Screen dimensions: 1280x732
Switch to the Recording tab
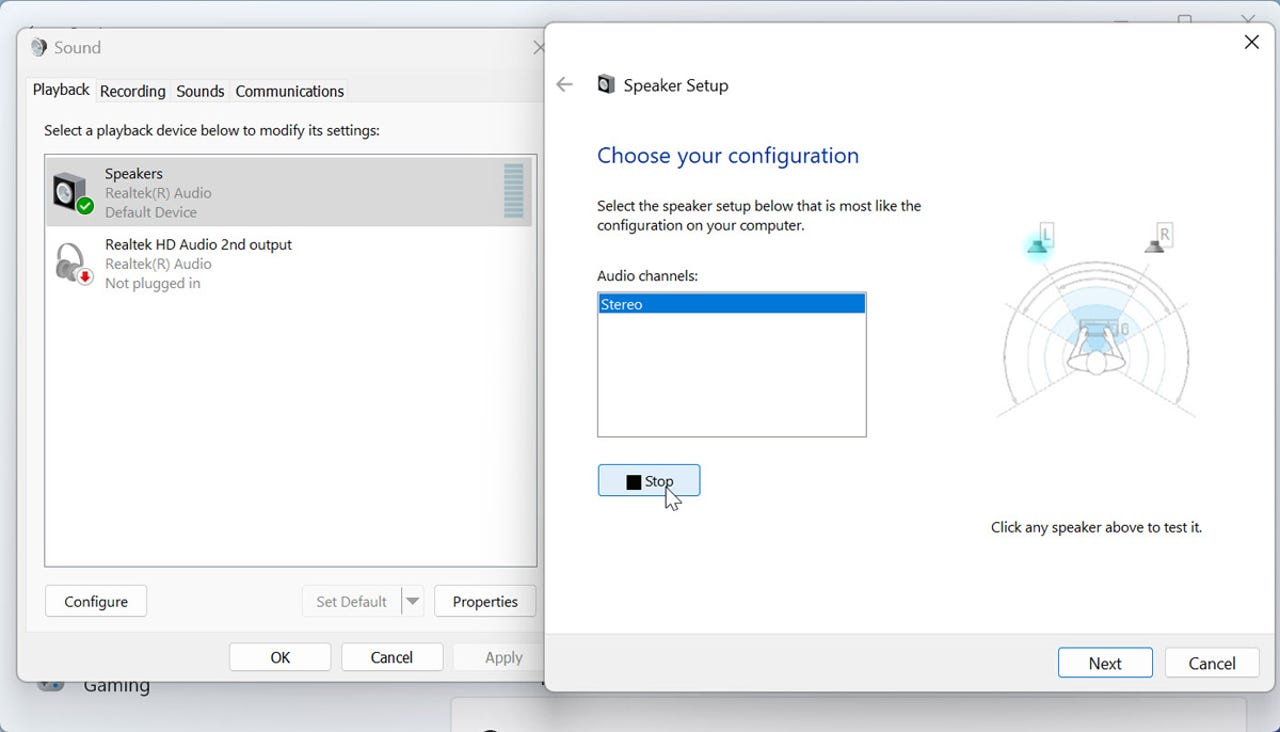coord(132,91)
